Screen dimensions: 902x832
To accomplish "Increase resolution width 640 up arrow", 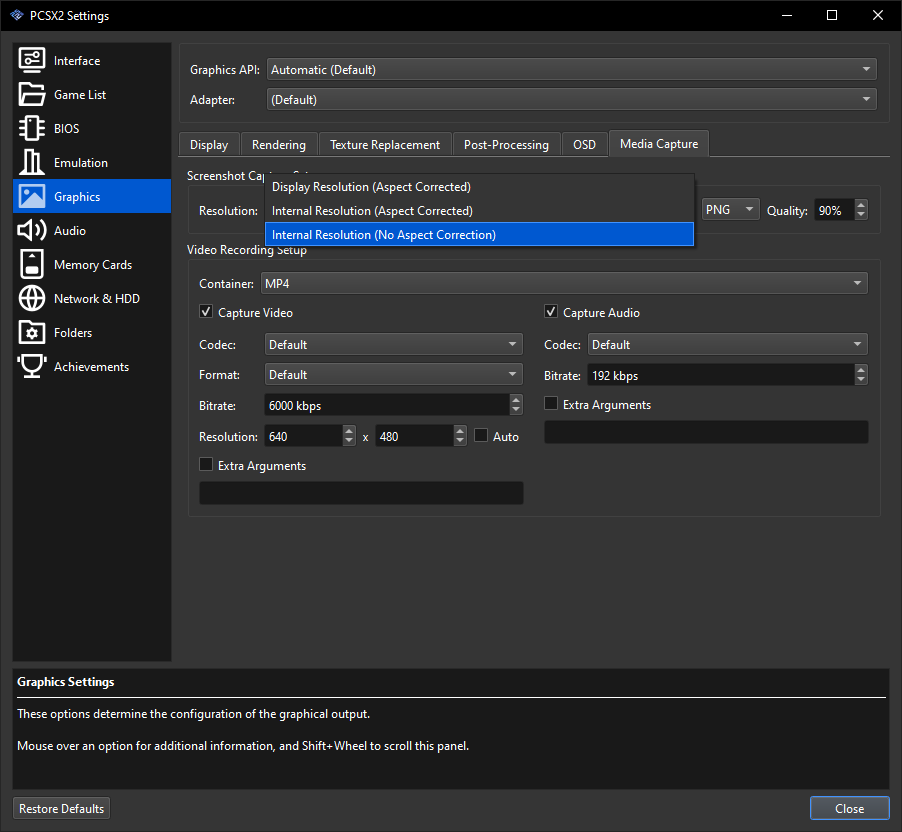I will click(x=349, y=430).
